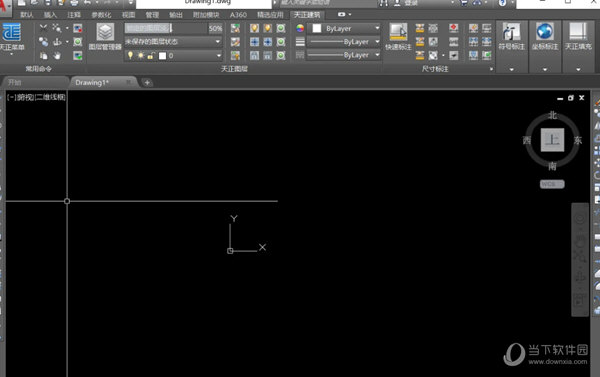Switch to the 插入 ribbon tab
Screen dimensions: 600x377
click(50, 15)
